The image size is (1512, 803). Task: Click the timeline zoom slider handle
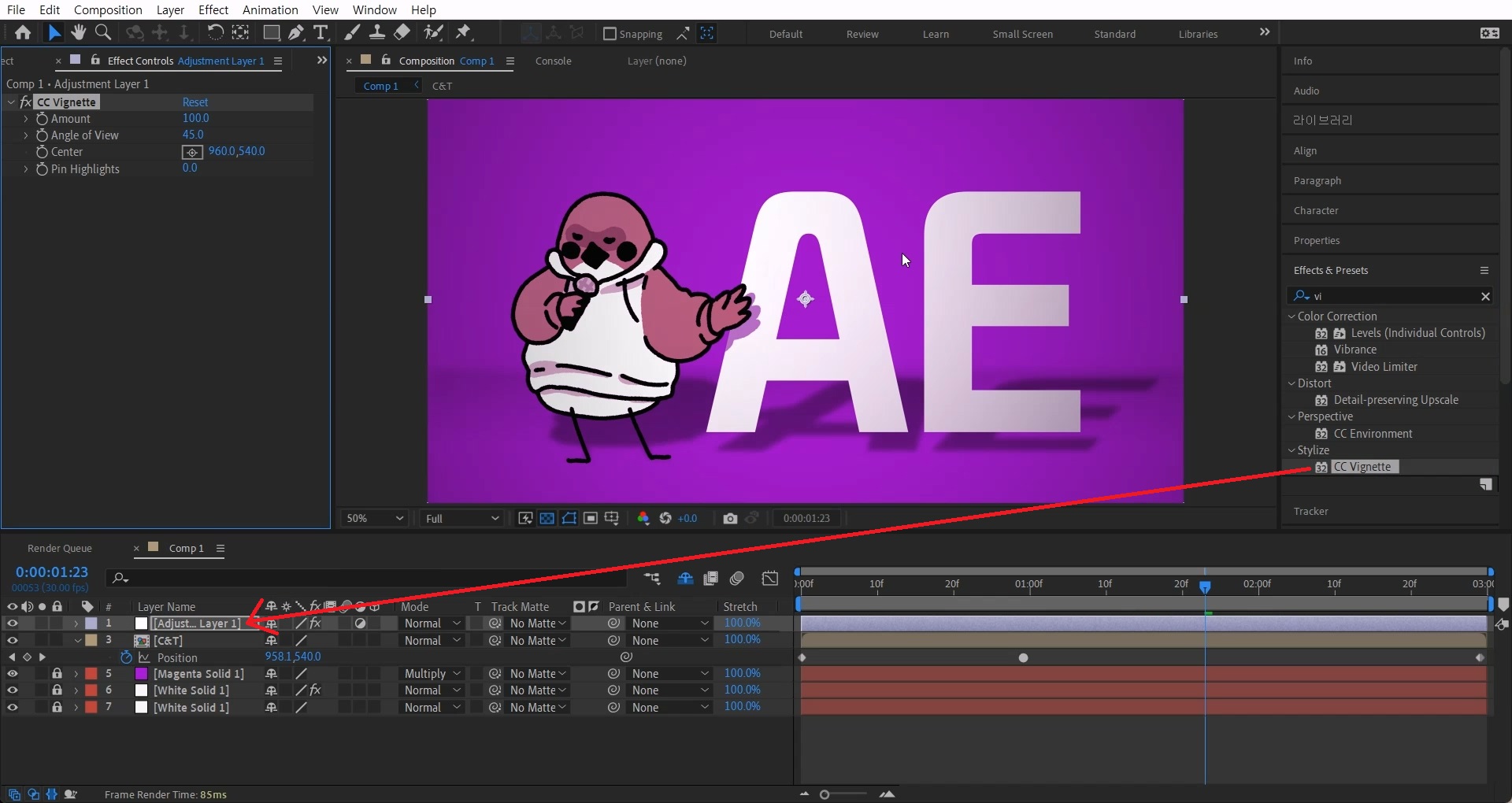click(825, 794)
